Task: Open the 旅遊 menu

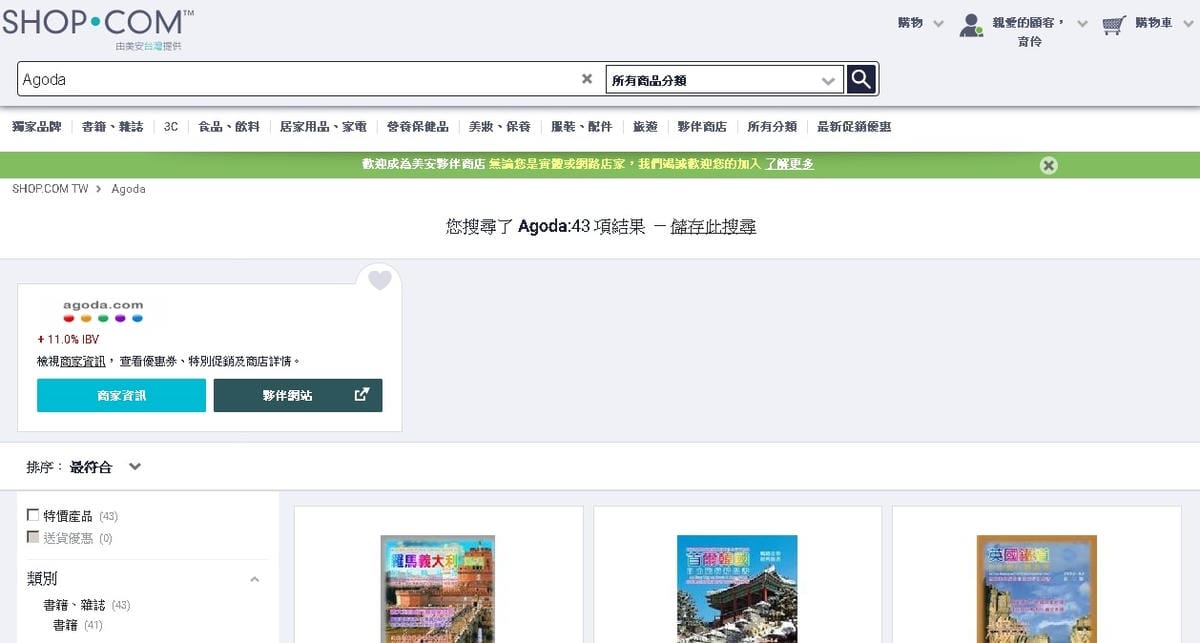Action: coord(645,127)
